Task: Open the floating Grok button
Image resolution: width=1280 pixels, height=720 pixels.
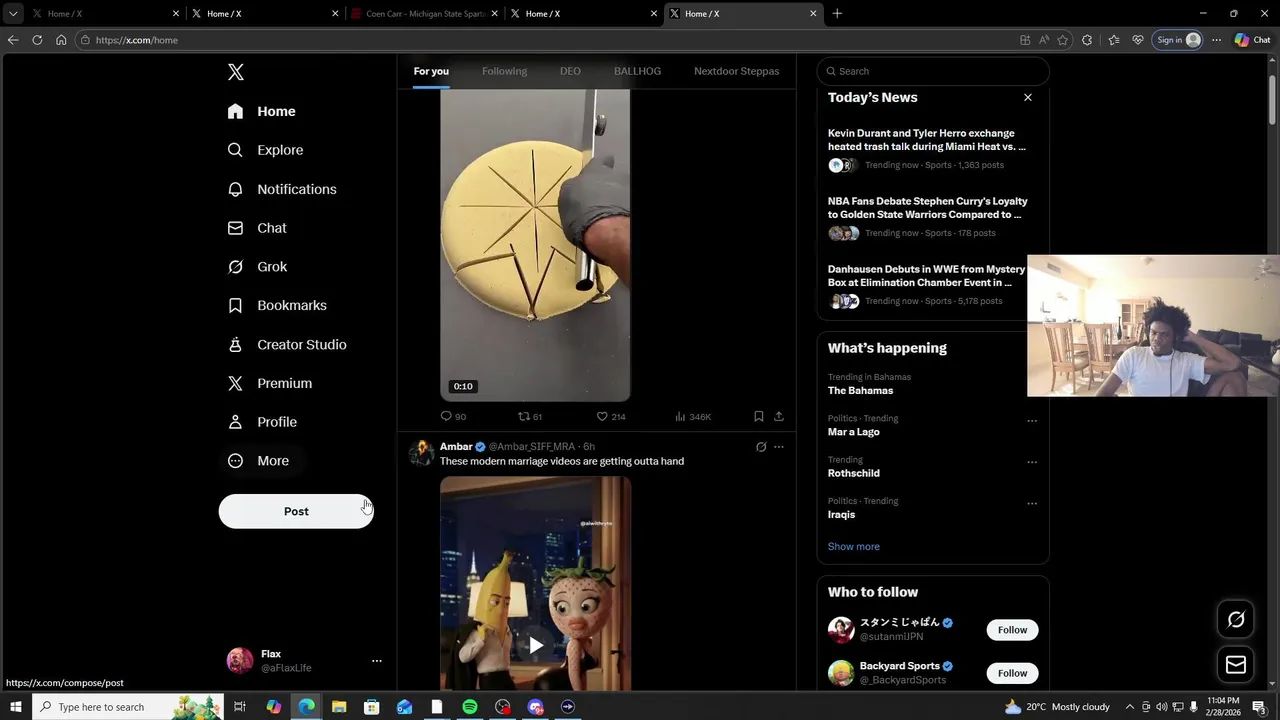Action: point(1236,619)
